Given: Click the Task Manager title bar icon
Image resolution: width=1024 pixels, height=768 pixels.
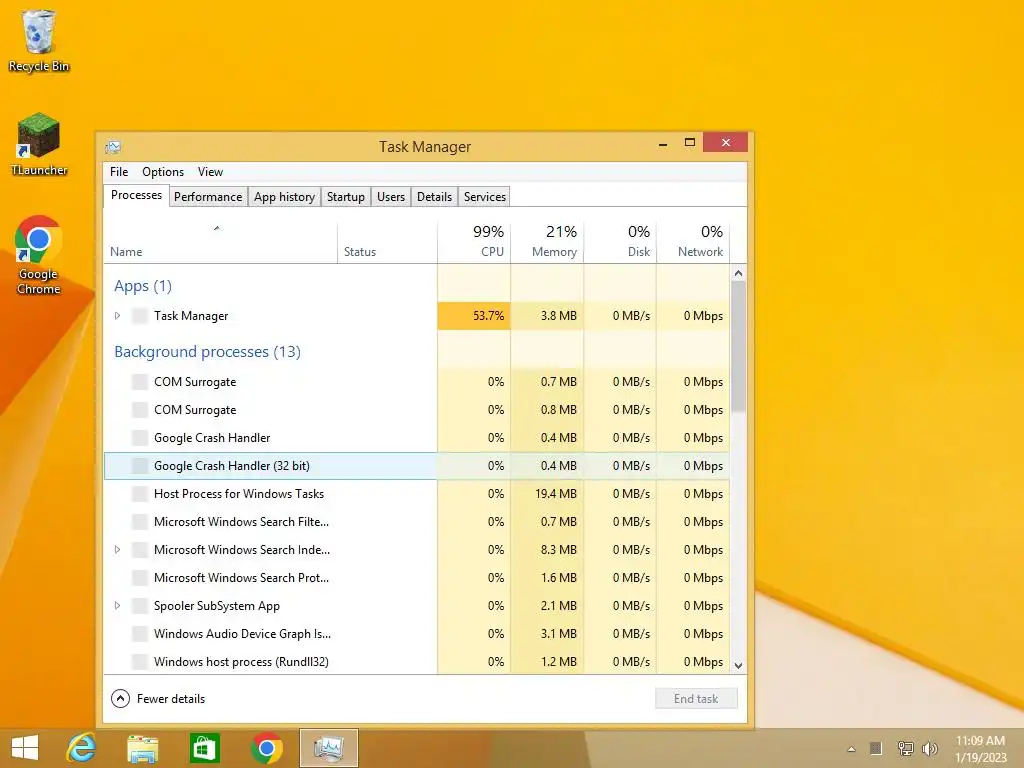Looking at the screenshot, I should point(113,146).
